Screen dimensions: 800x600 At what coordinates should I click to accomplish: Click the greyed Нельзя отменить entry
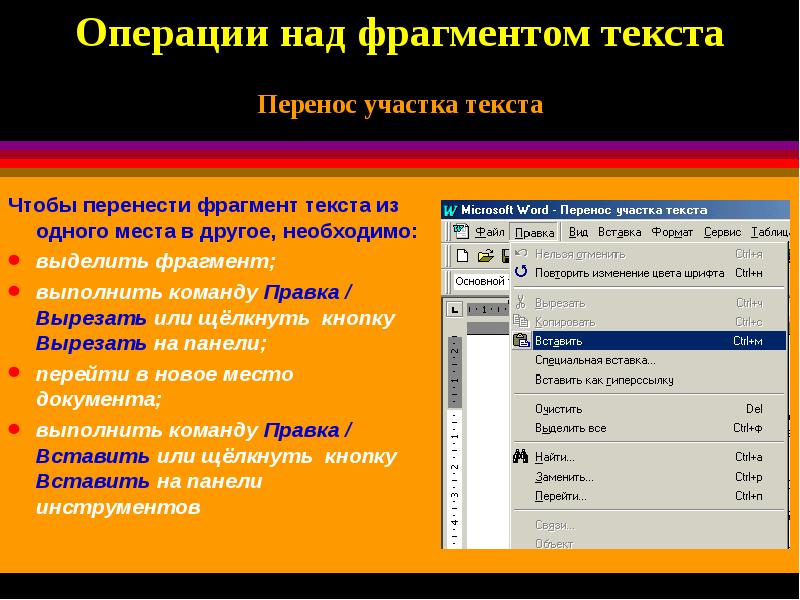click(649, 254)
